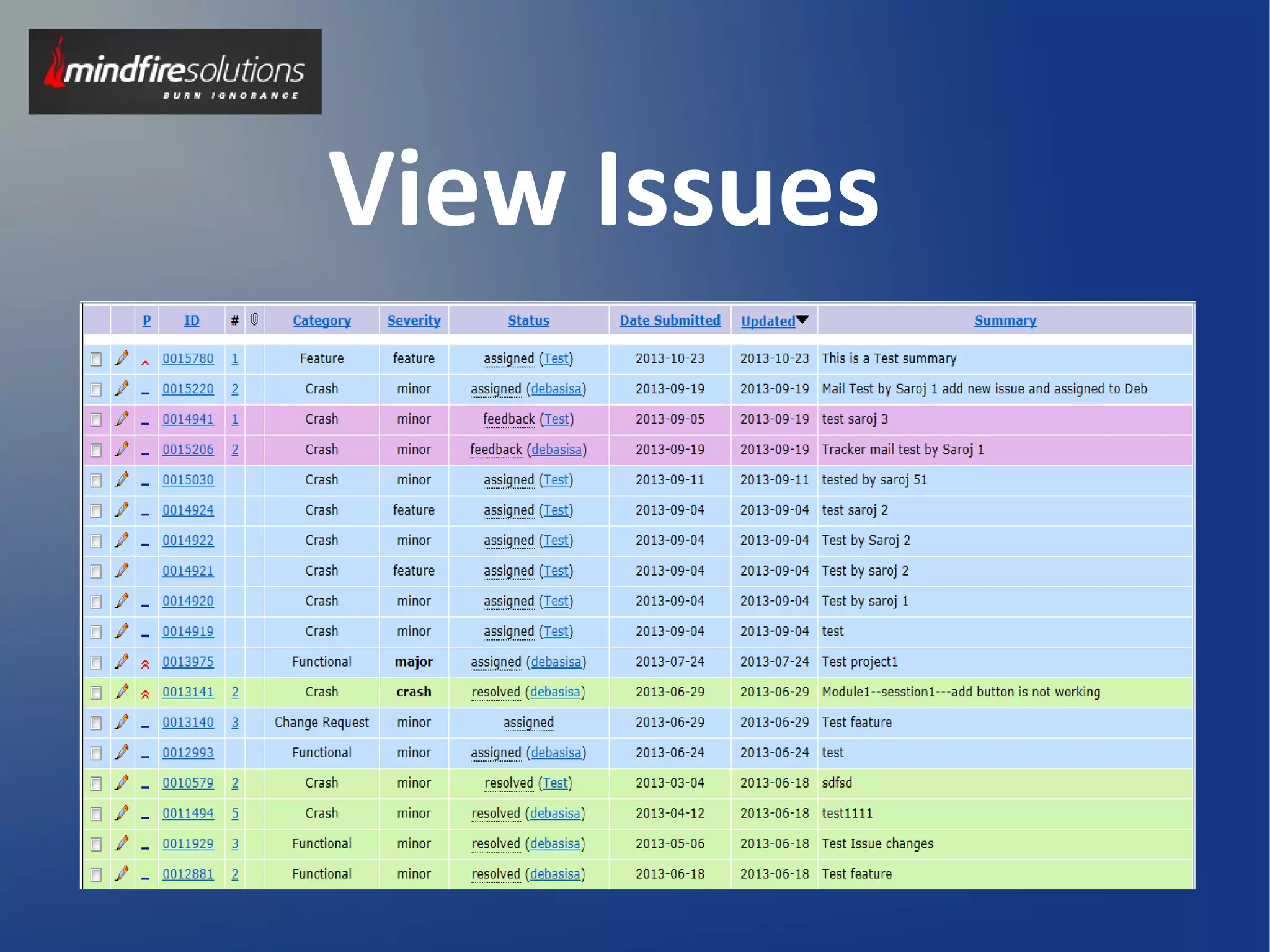Click pencil icon in row 0014921
Viewport: 1270px width, 952px height.
122,571
